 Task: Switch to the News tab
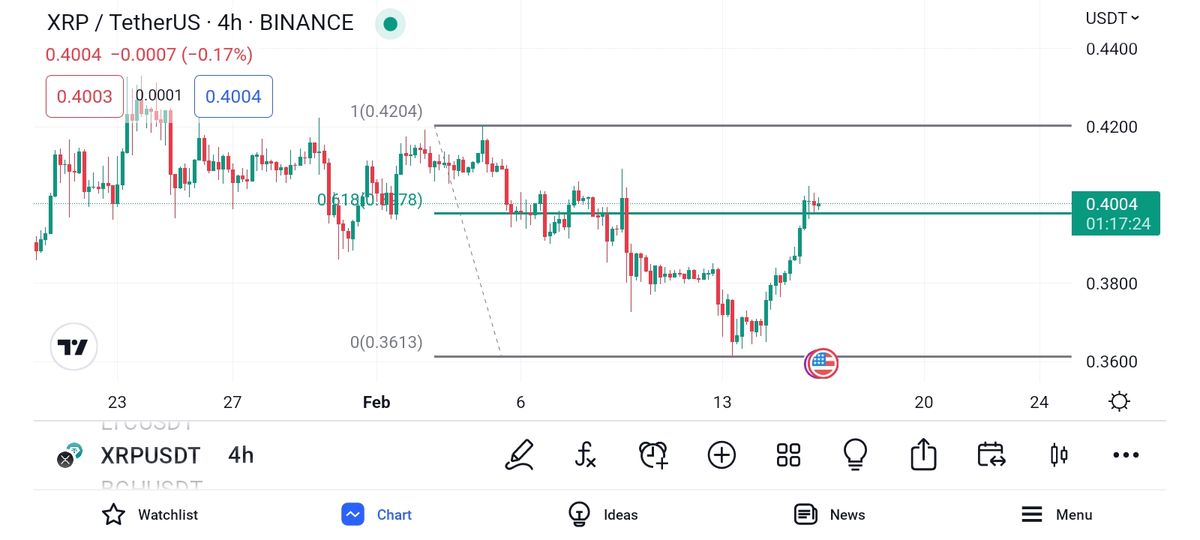[829, 515]
